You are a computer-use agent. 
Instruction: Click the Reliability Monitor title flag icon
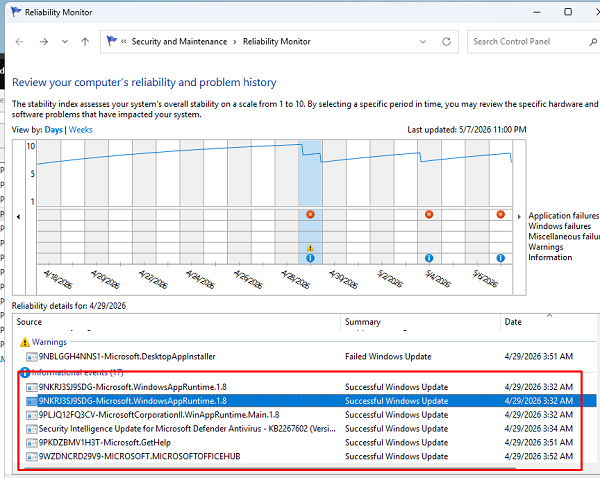pos(16,12)
